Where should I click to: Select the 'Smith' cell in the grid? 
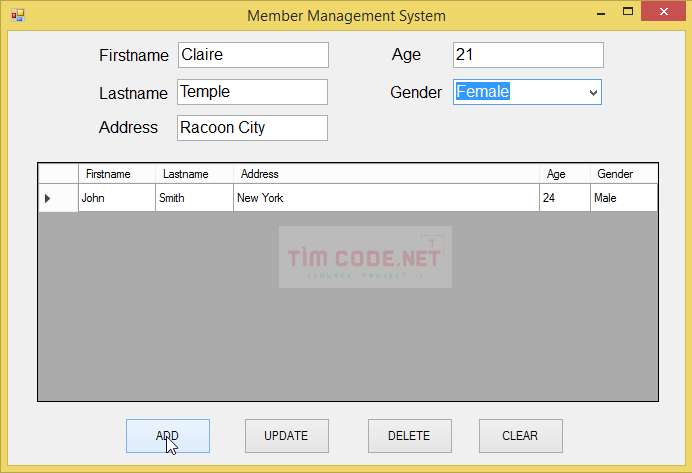point(195,198)
